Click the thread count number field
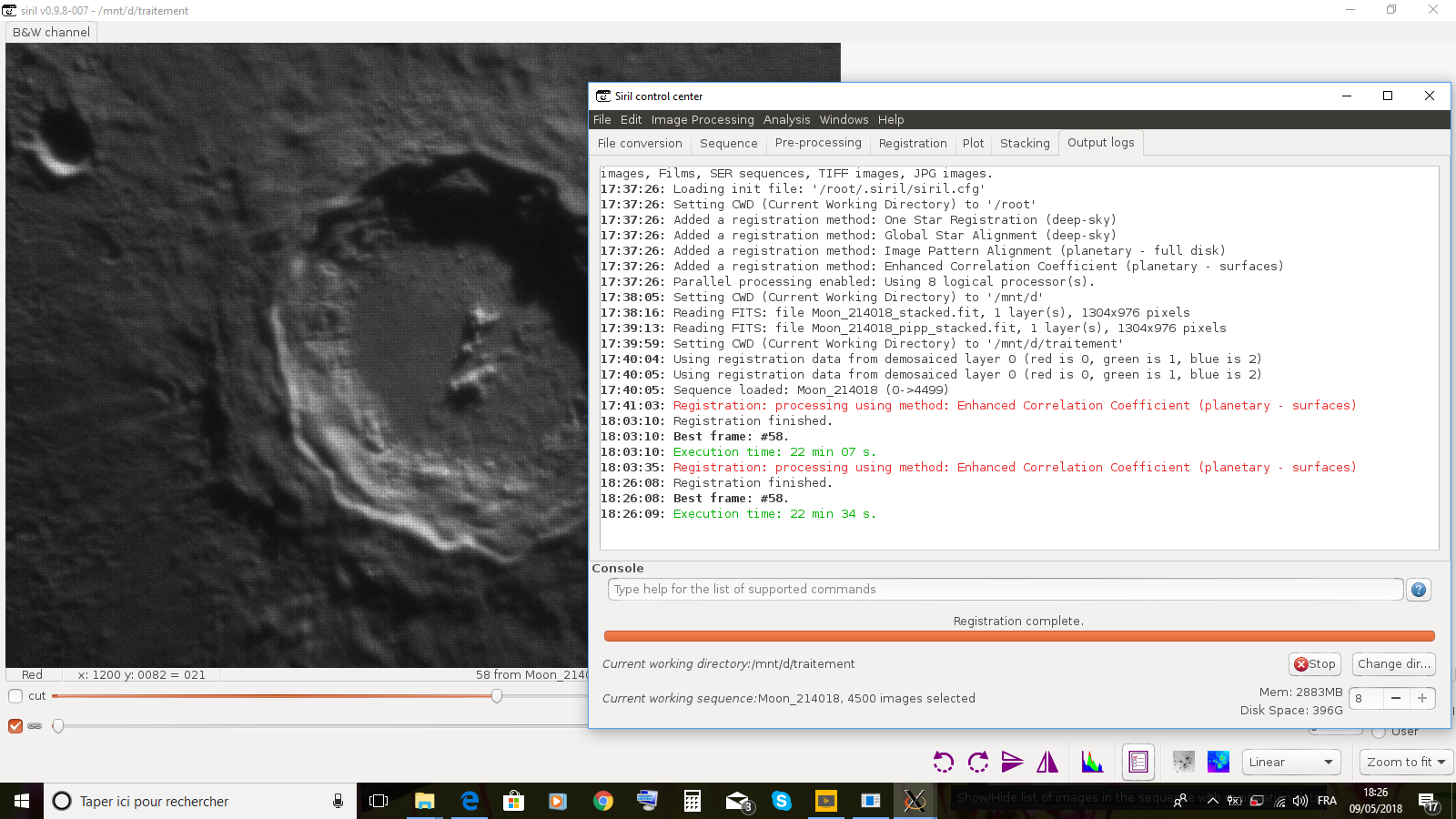Viewport: 1456px width, 819px height. coord(1366,698)
